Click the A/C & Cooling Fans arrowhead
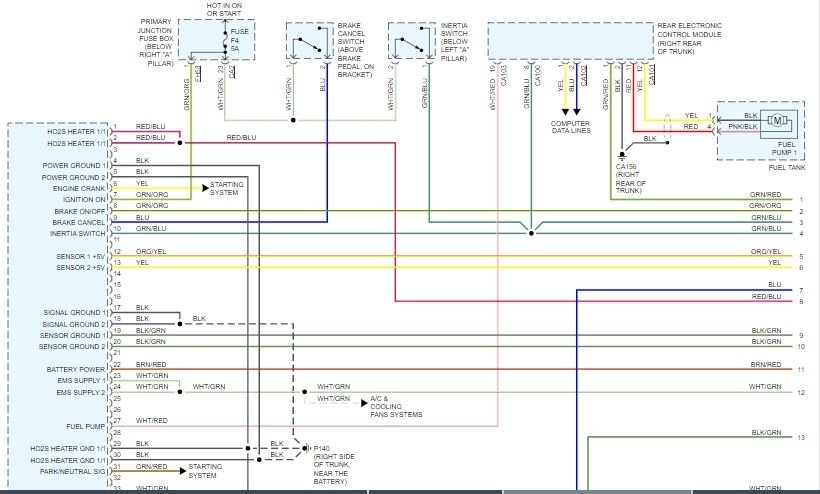Screen dimensions: 820x494 365,403
